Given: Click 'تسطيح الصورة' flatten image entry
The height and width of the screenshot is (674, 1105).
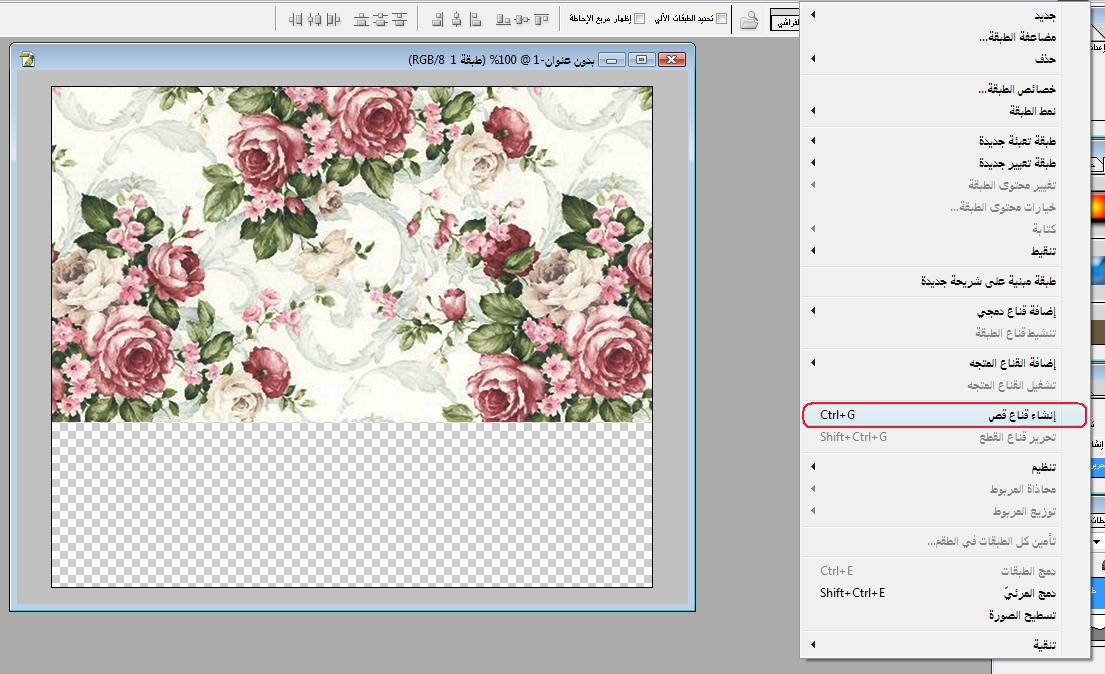Looking at the screenshot, I should 1023,615.
